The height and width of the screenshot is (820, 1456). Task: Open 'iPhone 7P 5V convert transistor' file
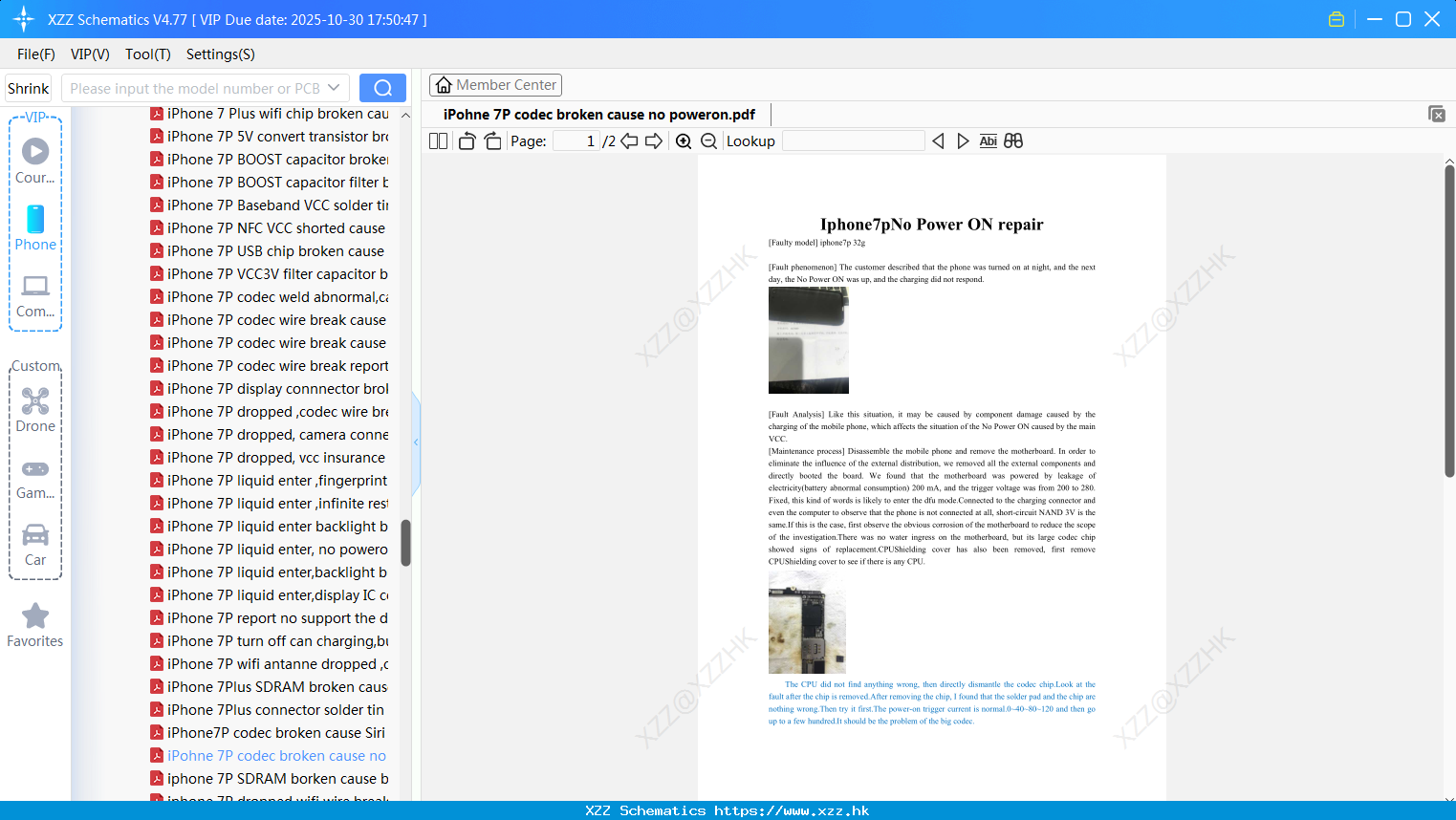(270, 137)
